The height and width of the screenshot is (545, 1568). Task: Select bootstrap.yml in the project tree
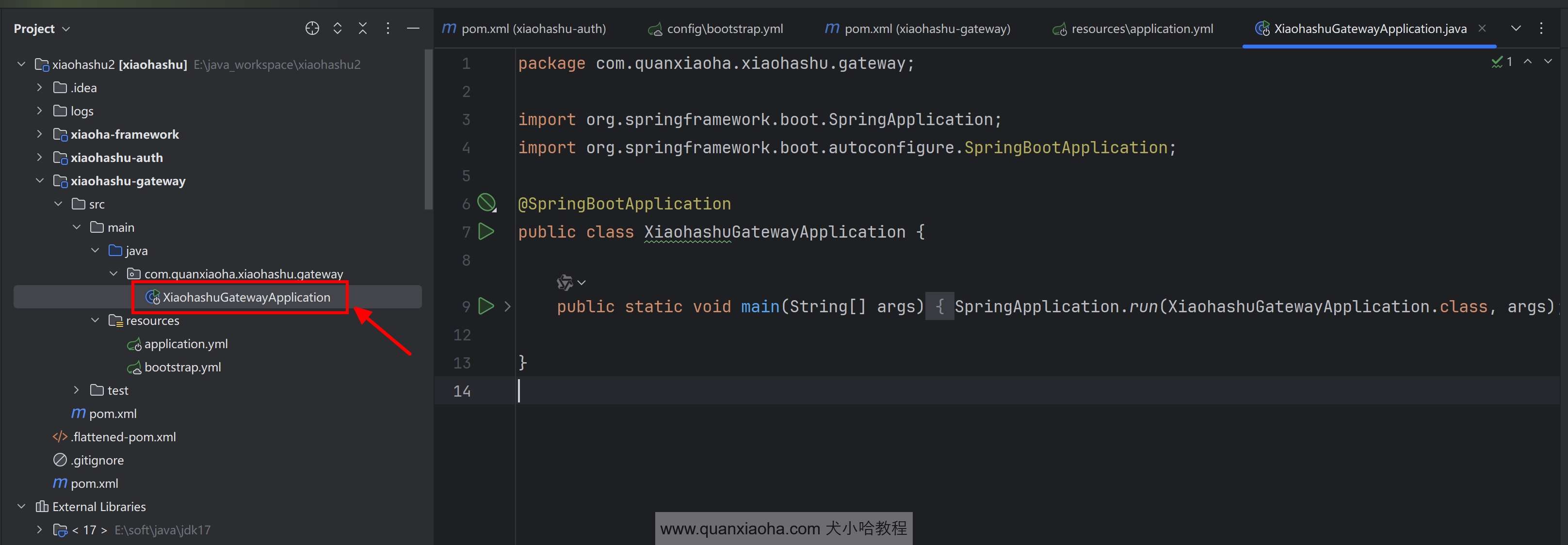(x=182, y=367)
